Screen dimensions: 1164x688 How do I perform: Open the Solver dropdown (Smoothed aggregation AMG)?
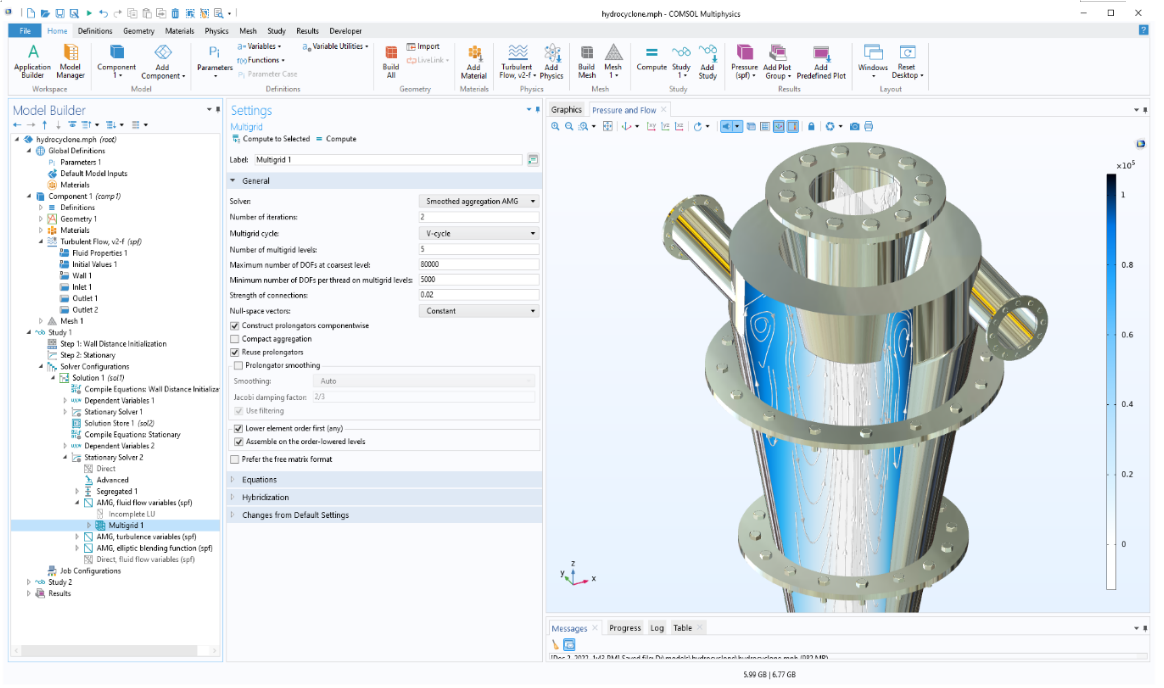(x=479, y=201)
